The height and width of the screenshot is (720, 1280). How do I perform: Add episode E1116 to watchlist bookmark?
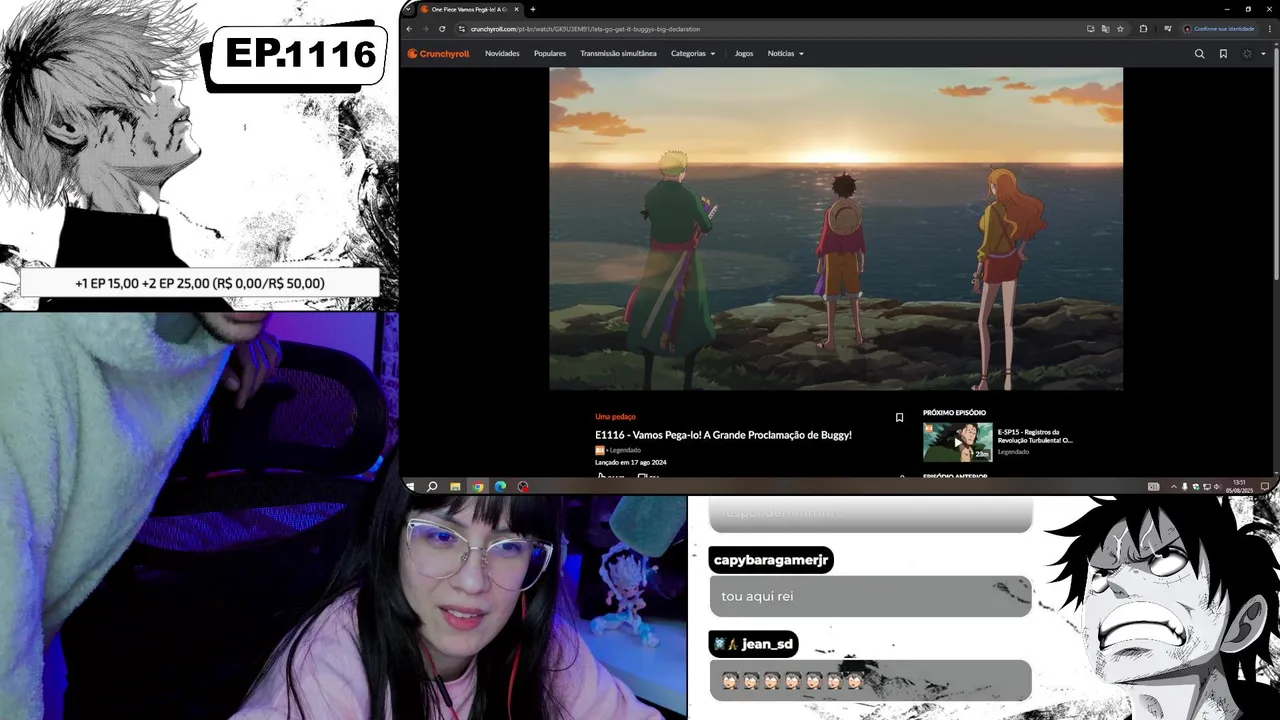899,418
